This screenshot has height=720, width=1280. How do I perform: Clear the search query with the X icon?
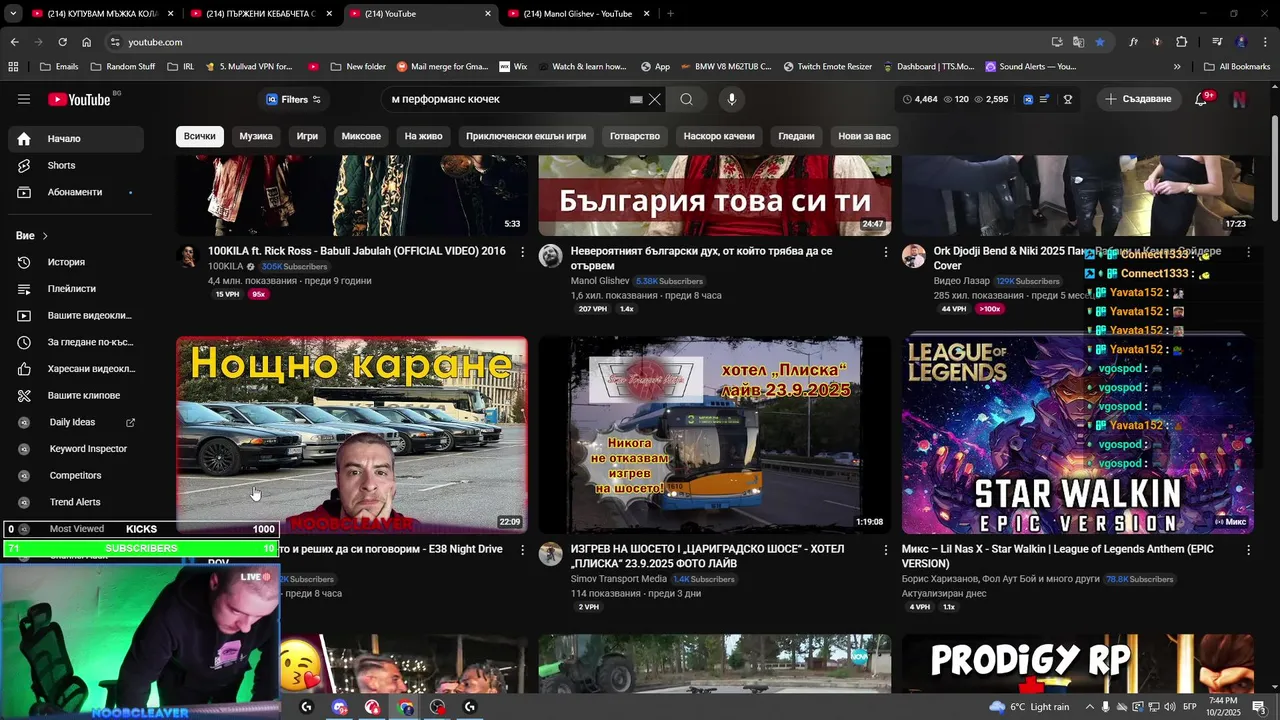655,99
